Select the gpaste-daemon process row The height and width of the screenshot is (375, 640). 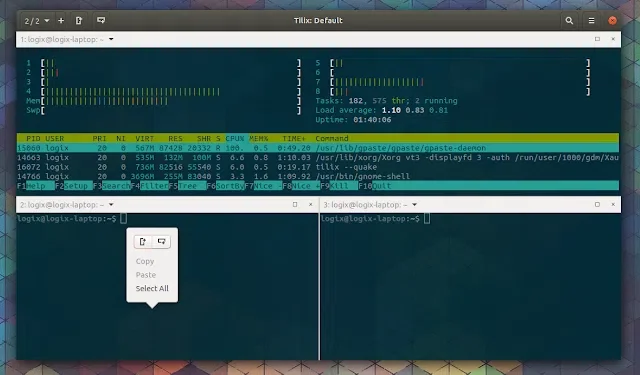pyautogui.click(x=318, y=148)
